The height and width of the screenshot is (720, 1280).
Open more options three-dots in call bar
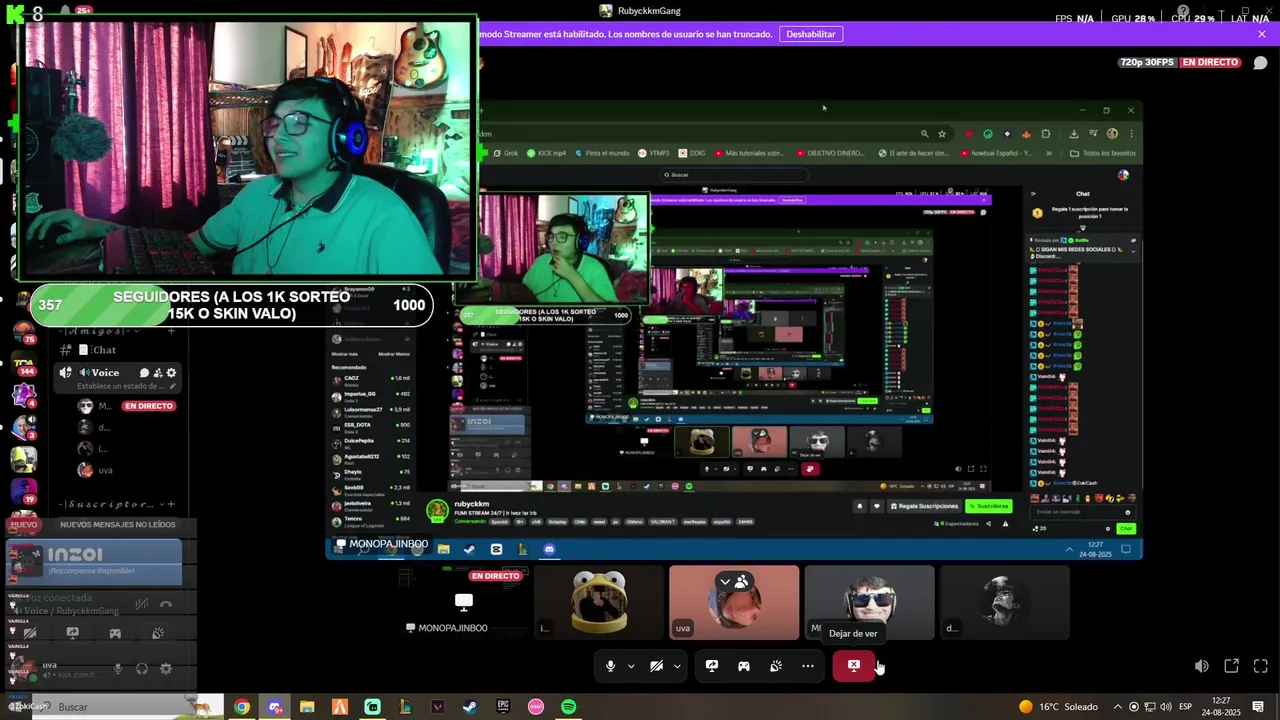tap(808, 666)
